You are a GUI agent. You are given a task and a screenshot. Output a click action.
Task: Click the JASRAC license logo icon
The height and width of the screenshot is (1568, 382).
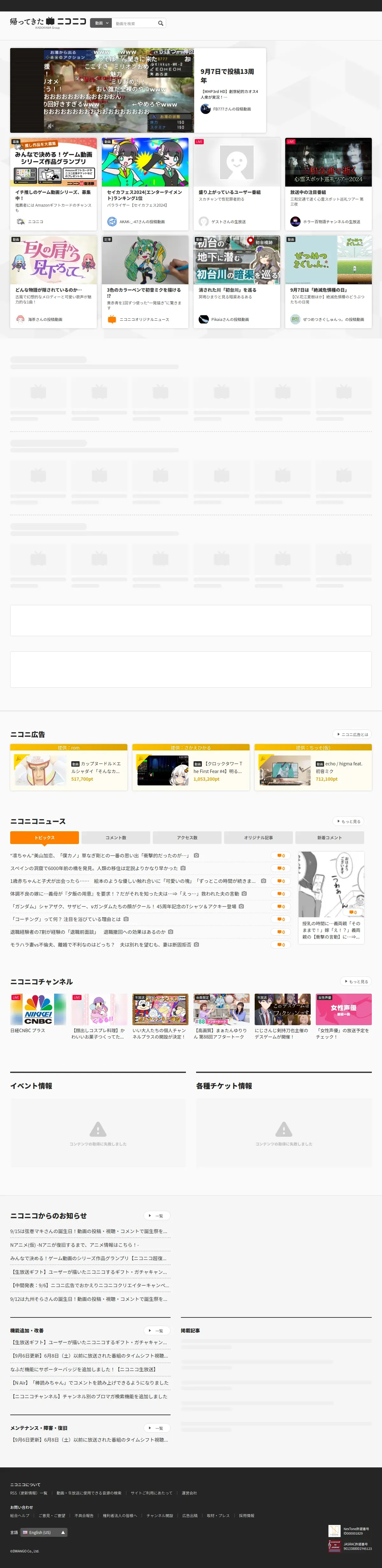(334, 1546)
